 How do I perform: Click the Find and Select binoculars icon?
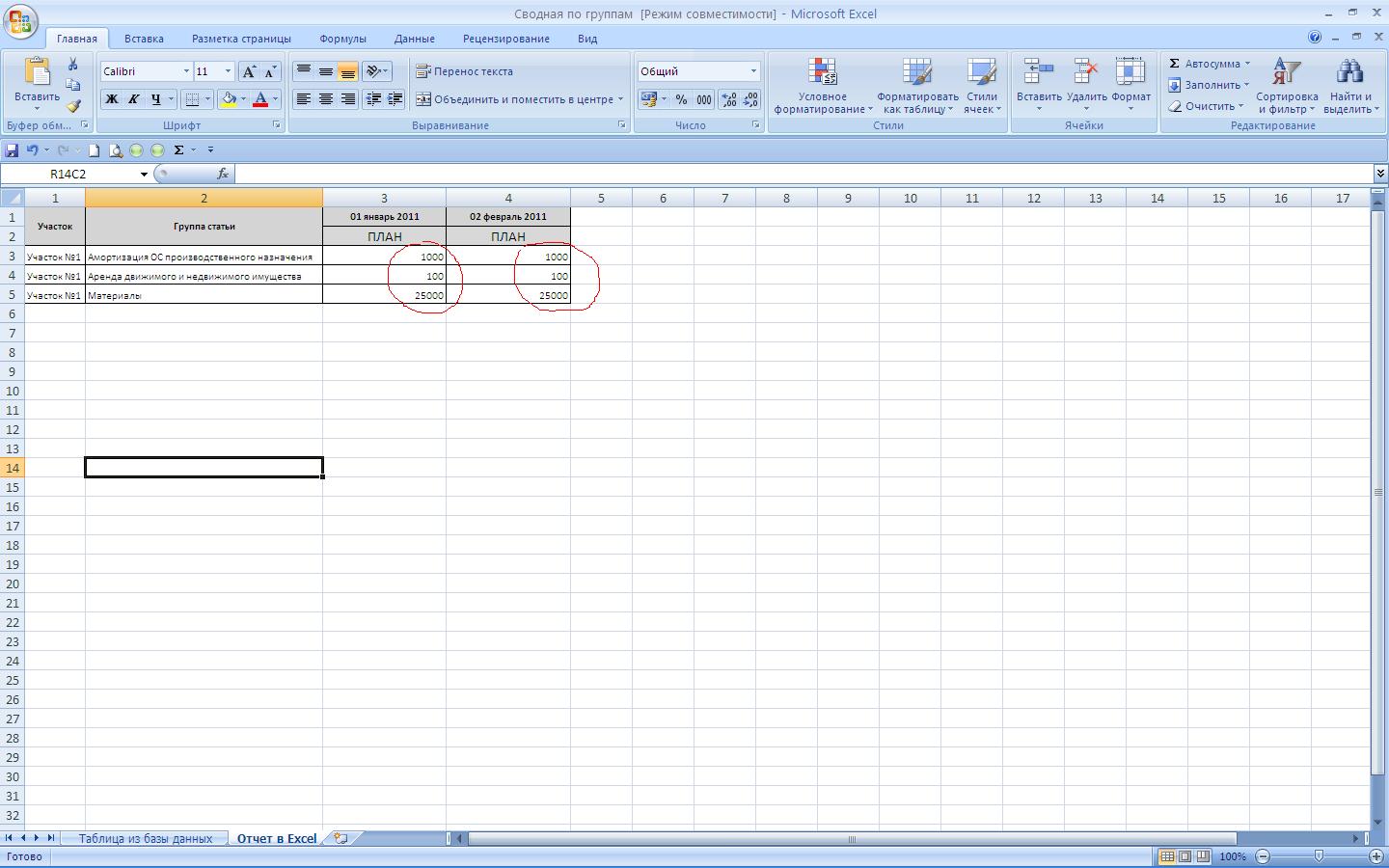(x=1349, y=85)
